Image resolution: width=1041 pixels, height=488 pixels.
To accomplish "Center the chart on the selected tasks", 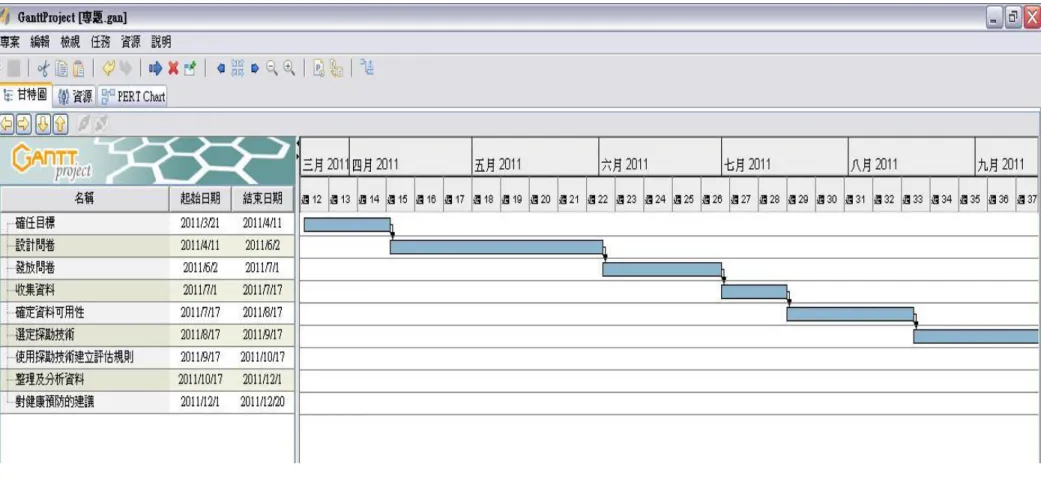I will (238, 68).
